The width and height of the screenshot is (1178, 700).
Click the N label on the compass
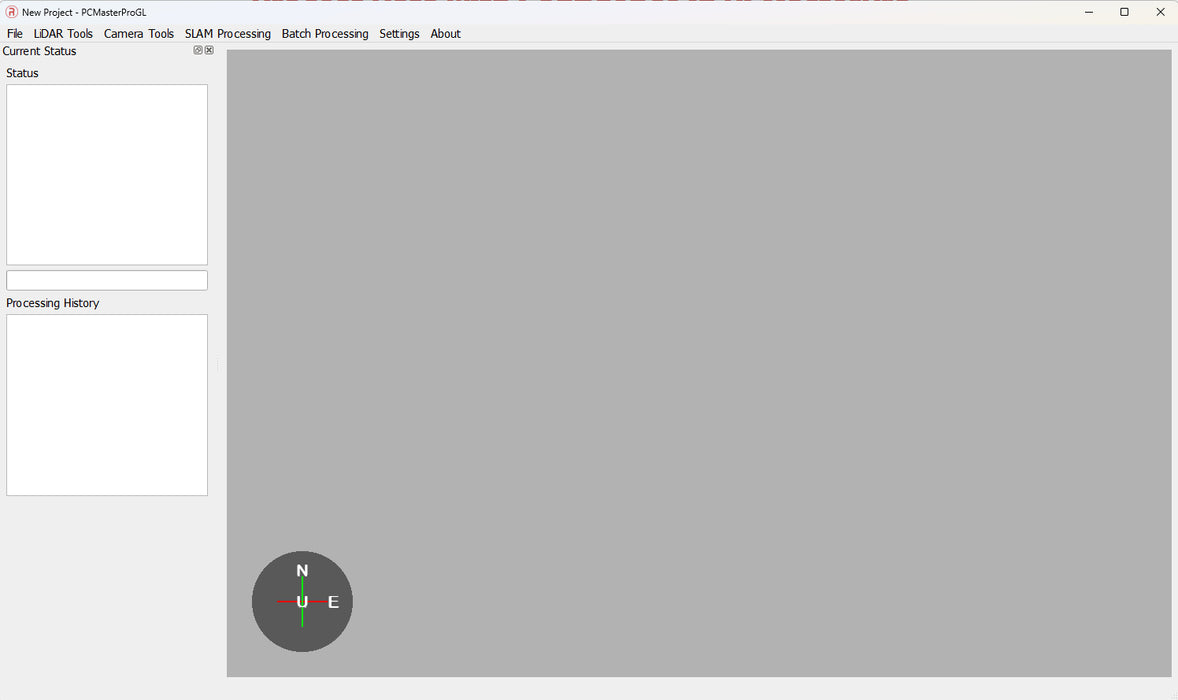tap(302, 571)
